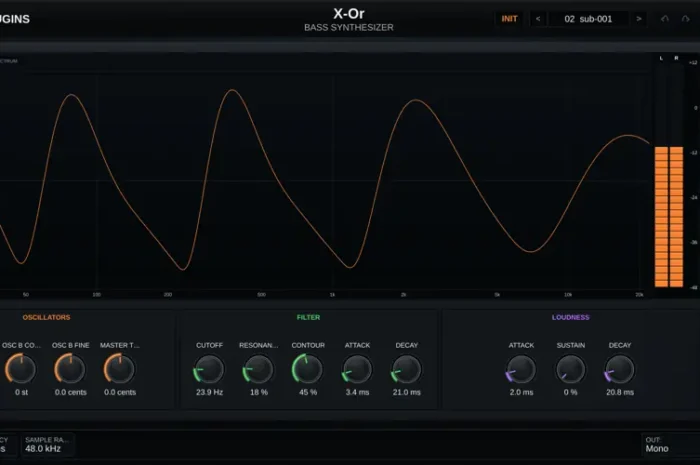
Task: Open the OUT Mono selector
Action: pos(670,444)
